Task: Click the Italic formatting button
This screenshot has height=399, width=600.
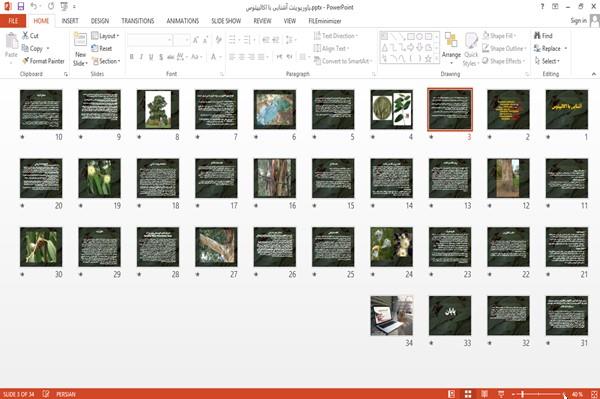Action: [x=141, y=57]
